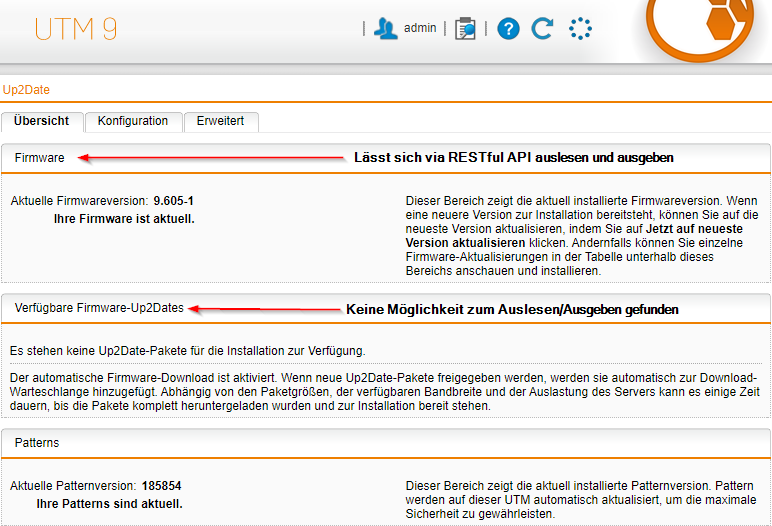The image size is (772, 526).
Task: Click the dotted circle activity icon
Action: tap(580, 29)
